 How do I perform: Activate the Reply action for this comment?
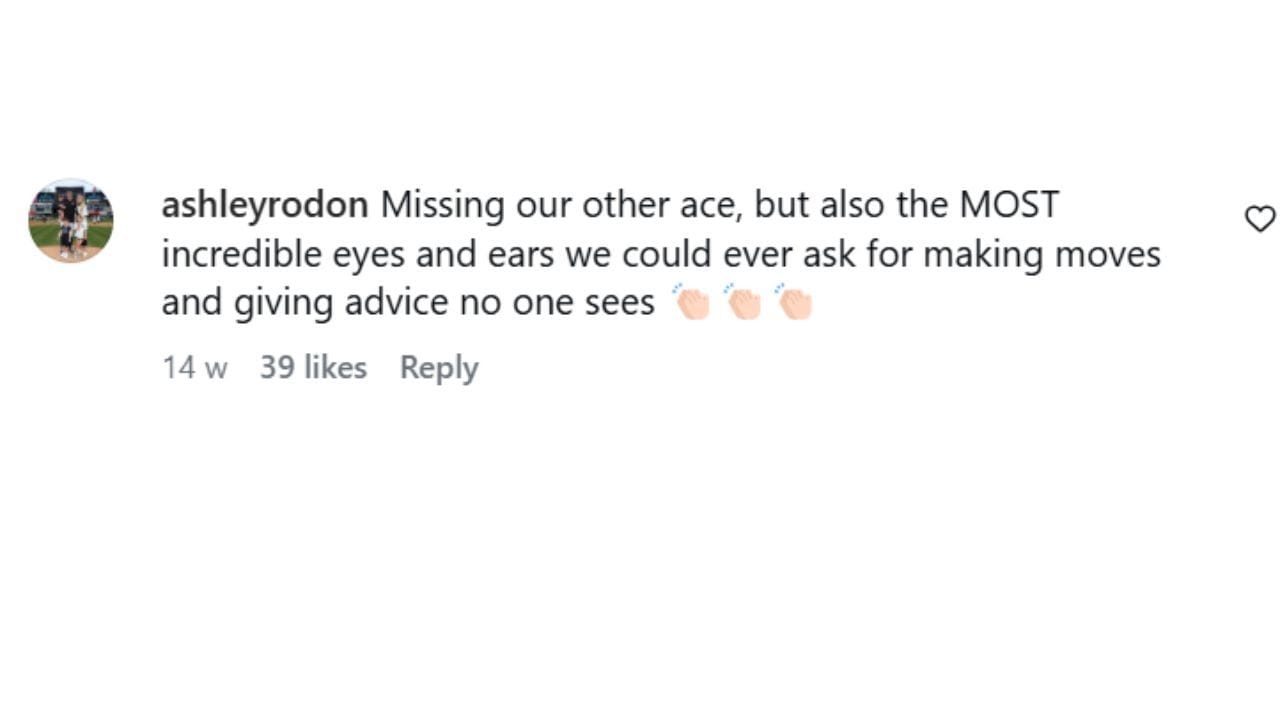pyautogui.click(x=438, y=367)
